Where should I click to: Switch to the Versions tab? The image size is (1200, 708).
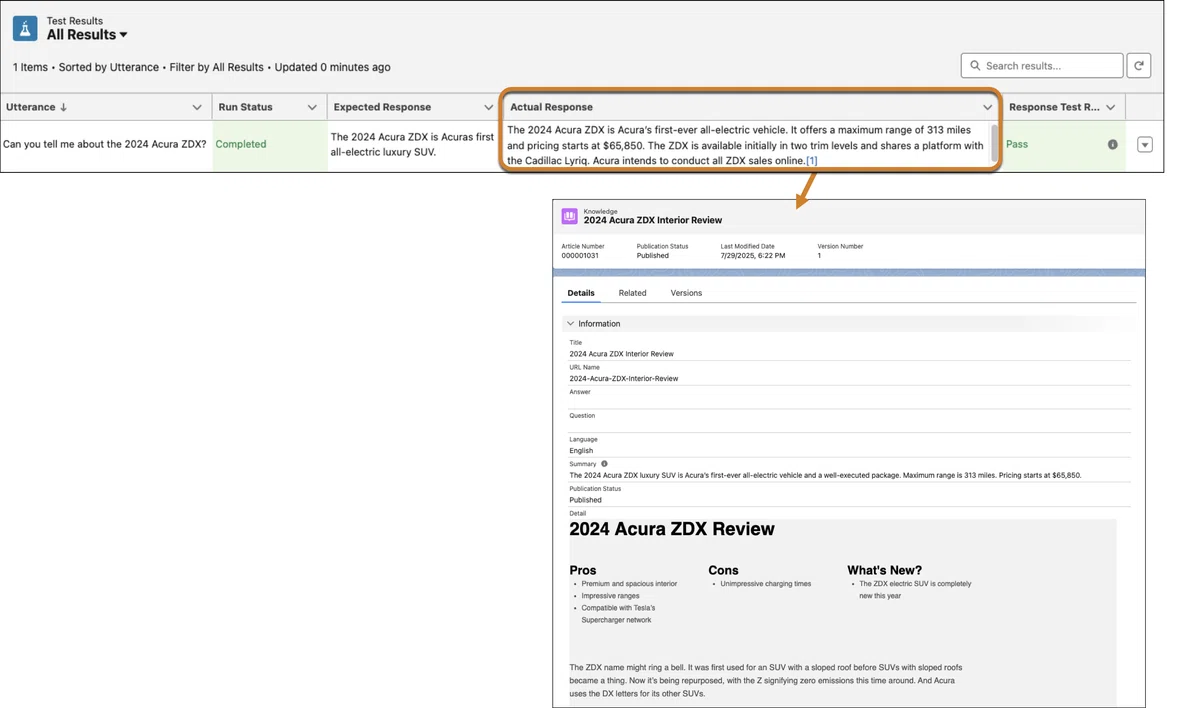click(686, 293)
